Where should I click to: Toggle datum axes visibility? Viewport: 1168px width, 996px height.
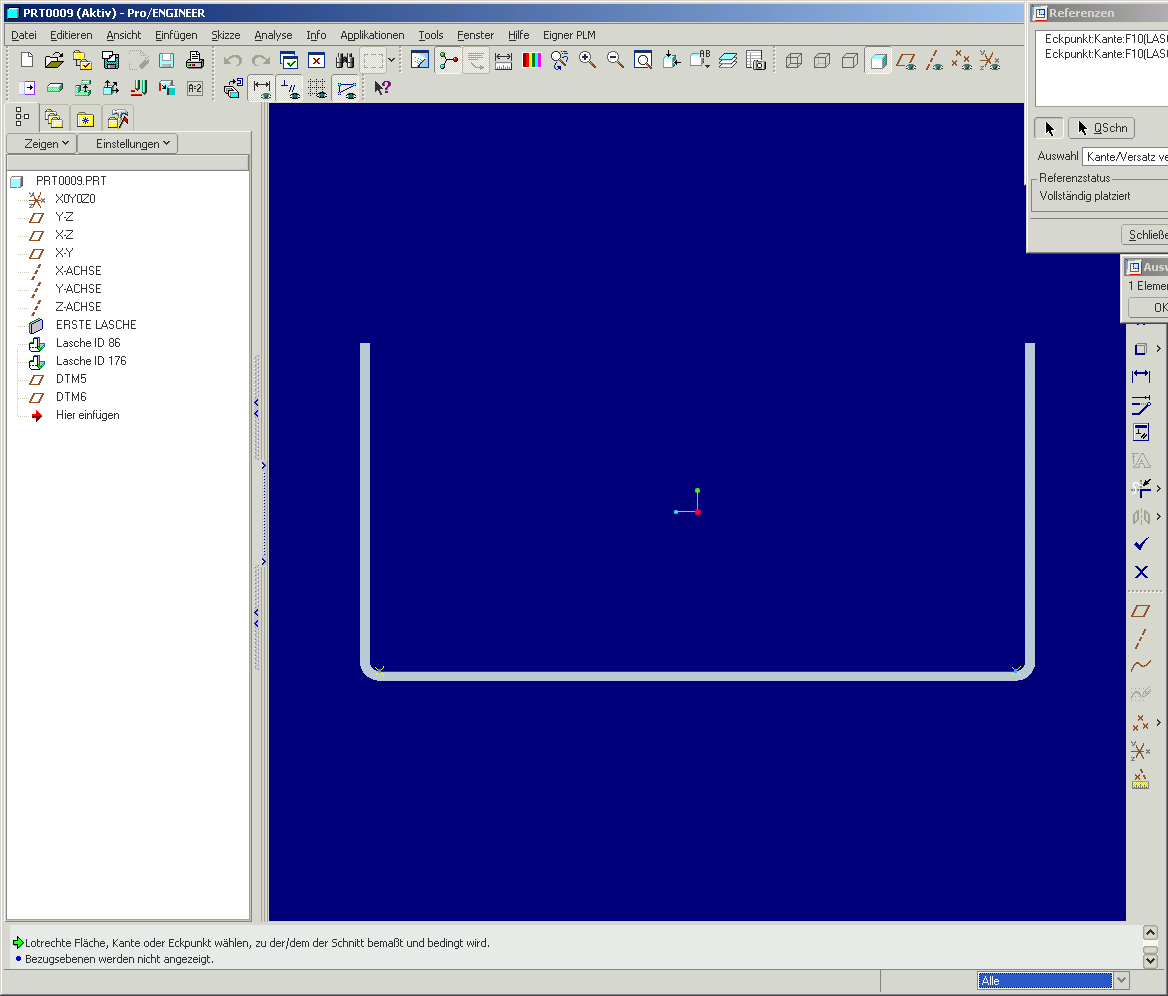(x=934, y=60)
